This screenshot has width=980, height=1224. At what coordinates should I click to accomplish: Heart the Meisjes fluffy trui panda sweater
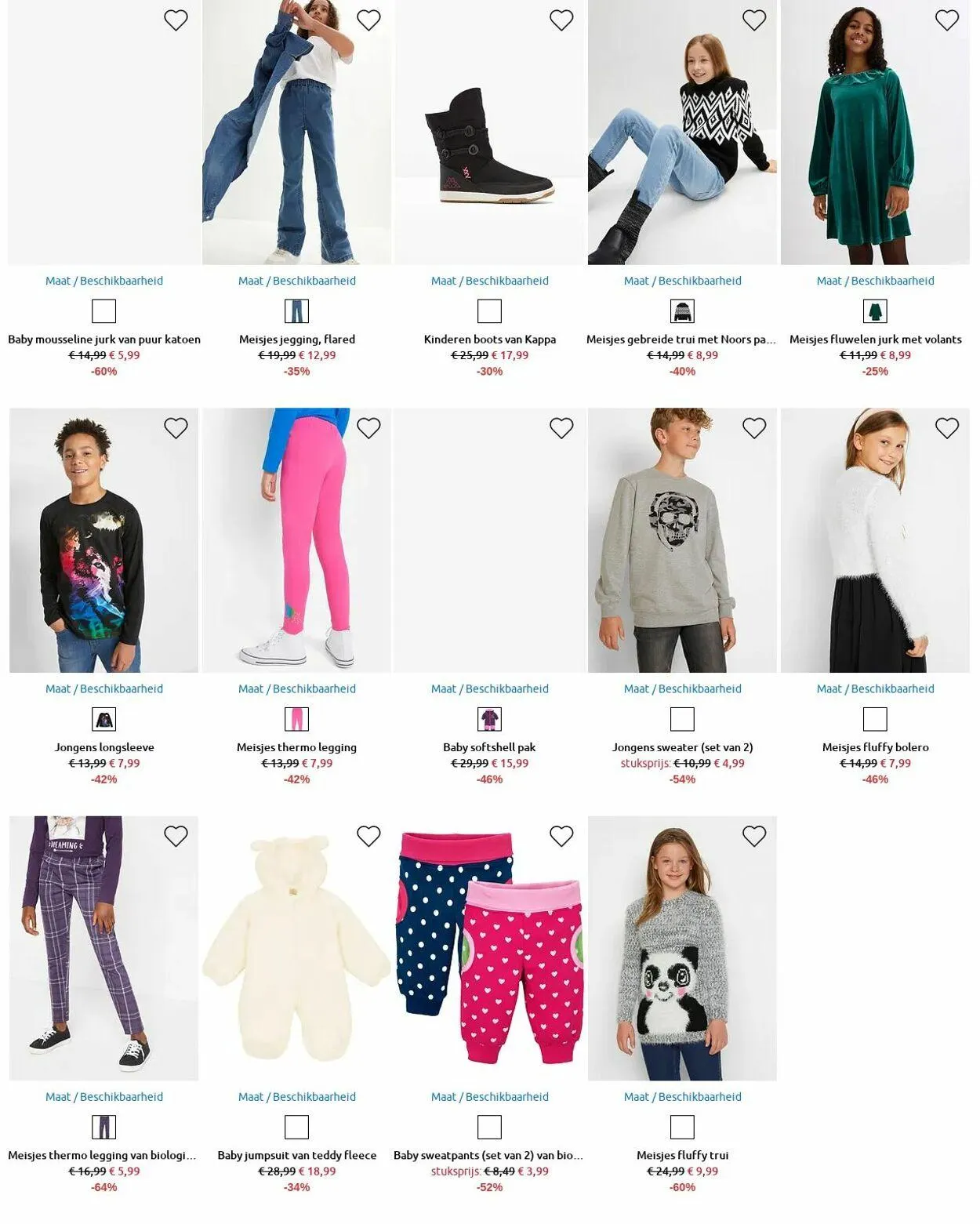[x=754, y=836]
